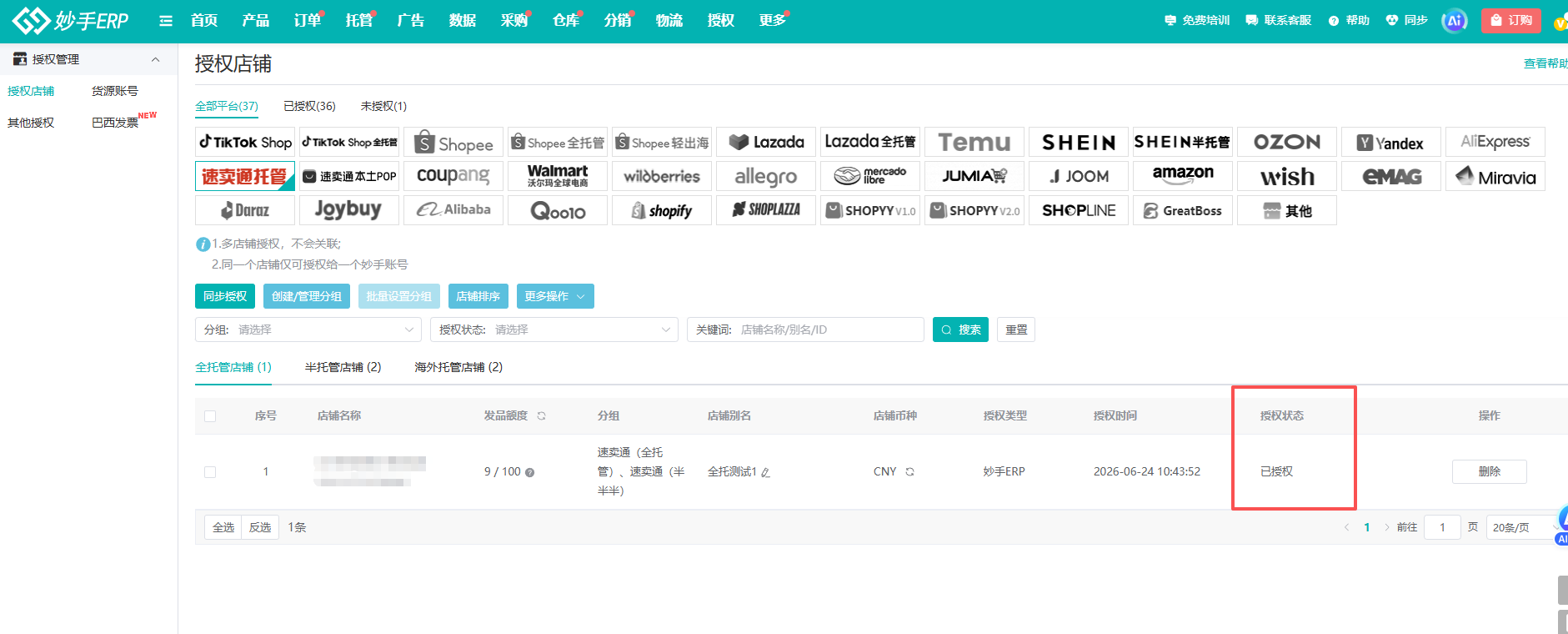Screen dimensions: 1568x634
Task: Toggle the hamburger menu icon
Action: click(166, 21)
